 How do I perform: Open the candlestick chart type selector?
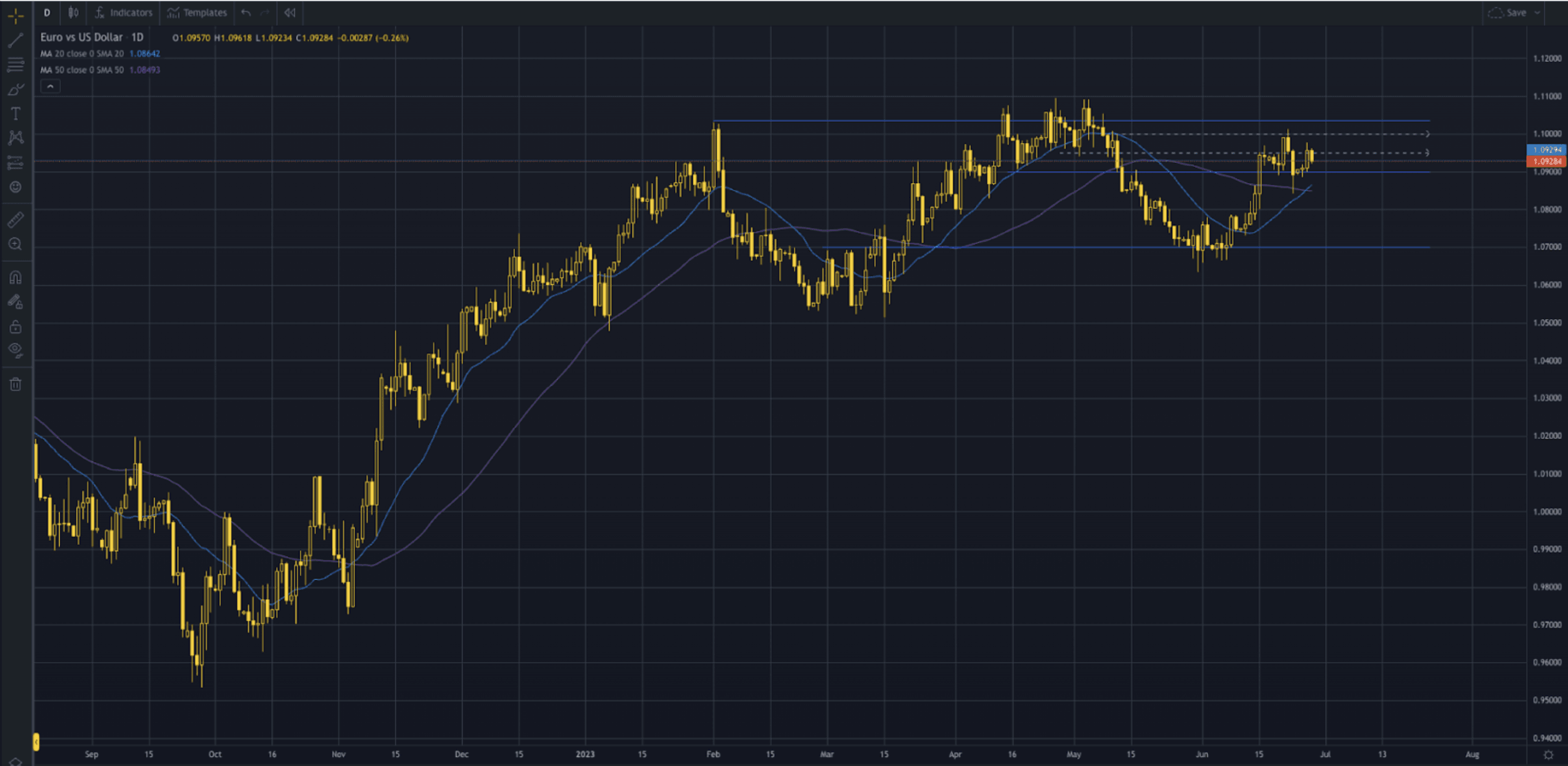(73, 12)
